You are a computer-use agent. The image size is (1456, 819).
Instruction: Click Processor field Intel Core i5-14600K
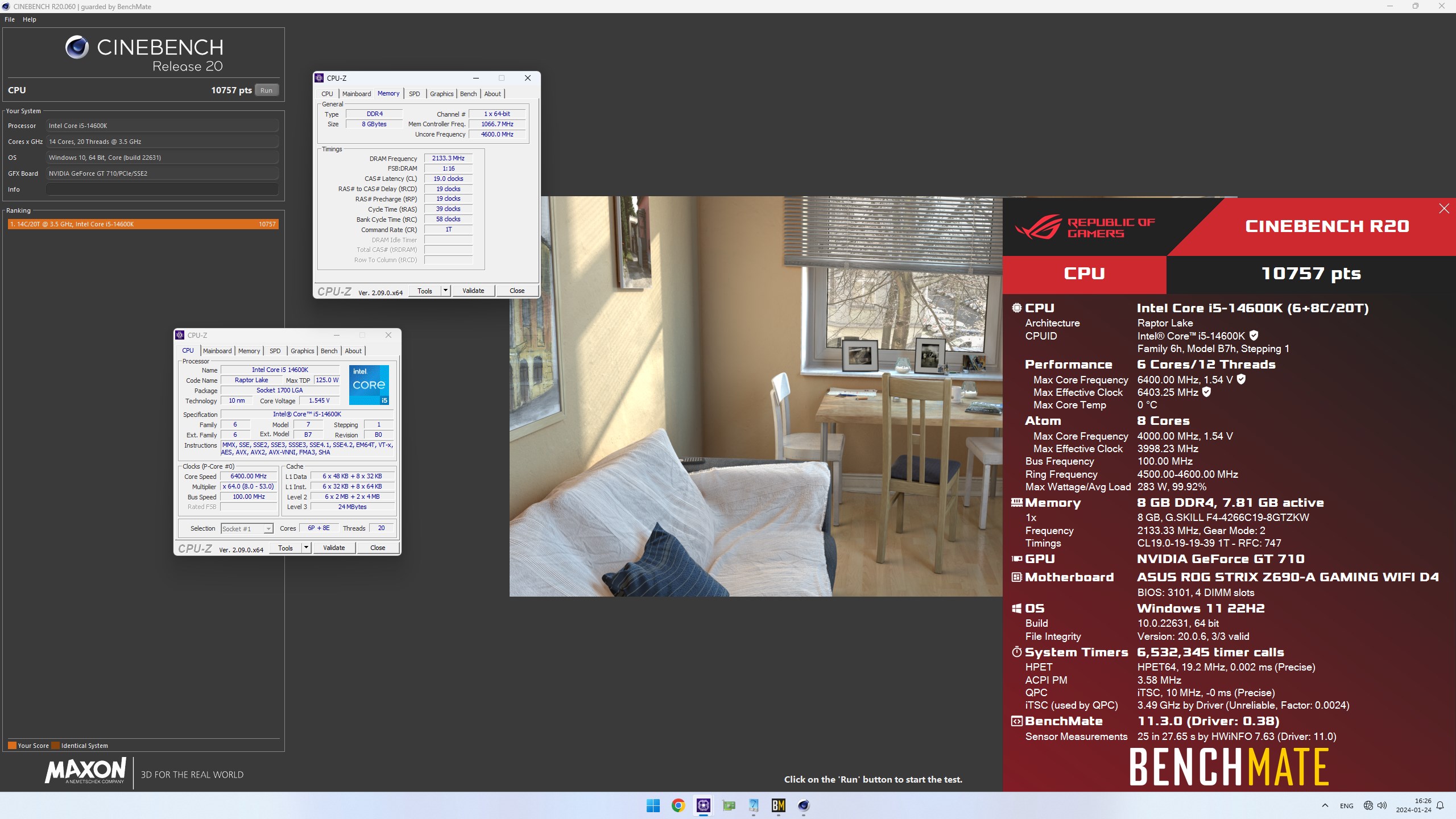(x=163, y=126)
